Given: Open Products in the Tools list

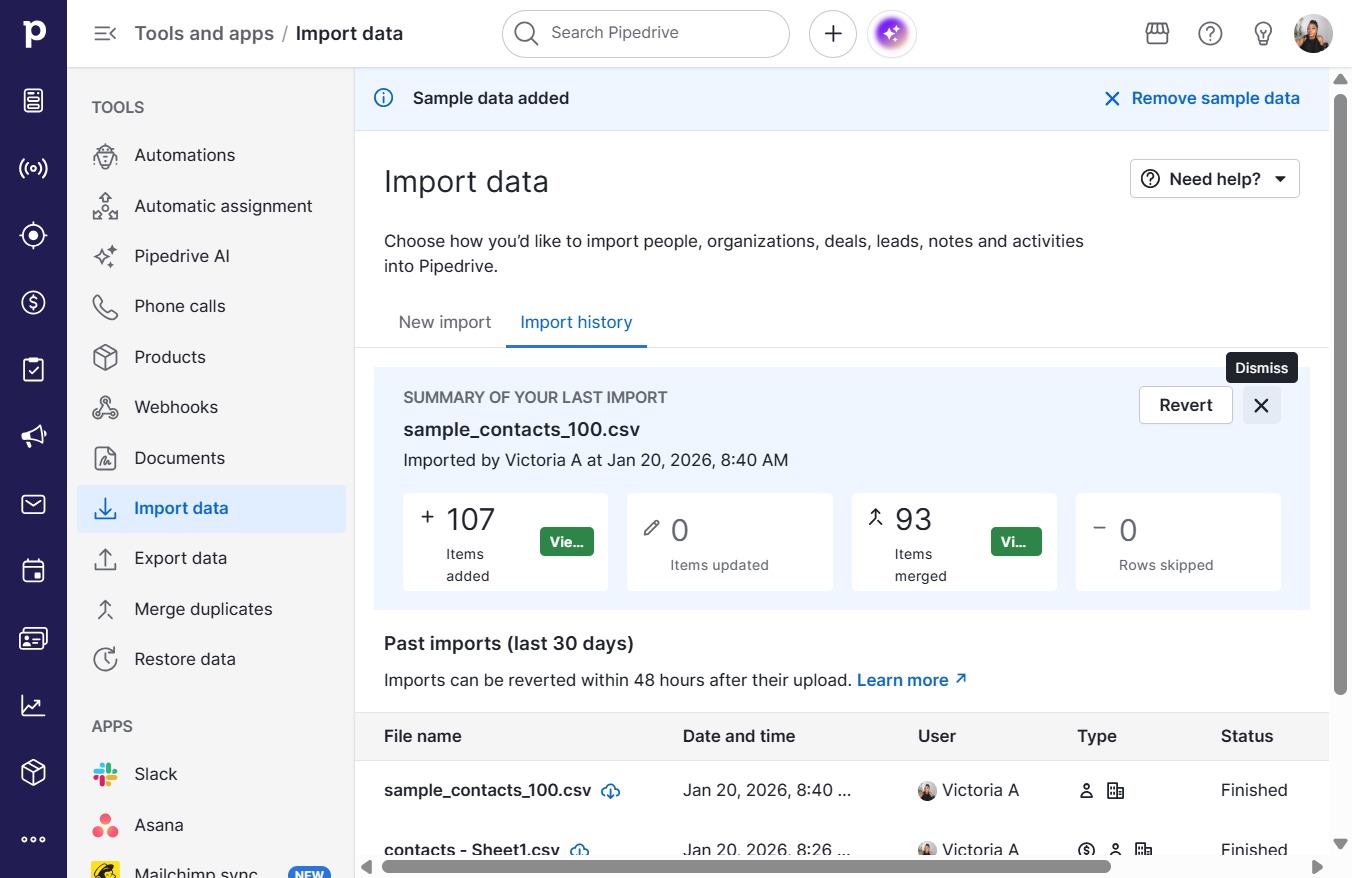Looking at the screenshot, I should tap(211, 357).
